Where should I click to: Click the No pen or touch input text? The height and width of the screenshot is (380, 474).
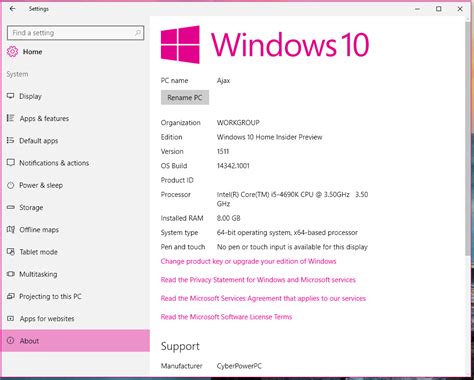tap(292, 247)
